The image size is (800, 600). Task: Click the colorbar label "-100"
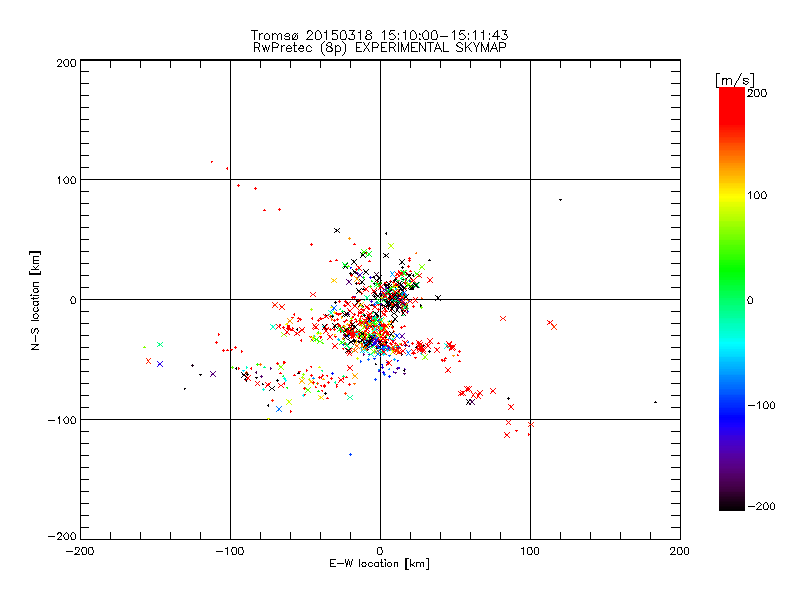click(761, 405)
